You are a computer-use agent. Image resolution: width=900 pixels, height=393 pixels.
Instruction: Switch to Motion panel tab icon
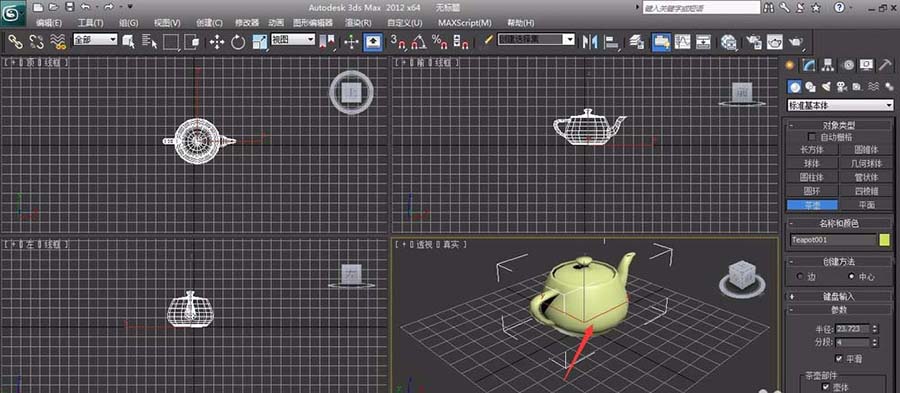[x=847, y=65]
